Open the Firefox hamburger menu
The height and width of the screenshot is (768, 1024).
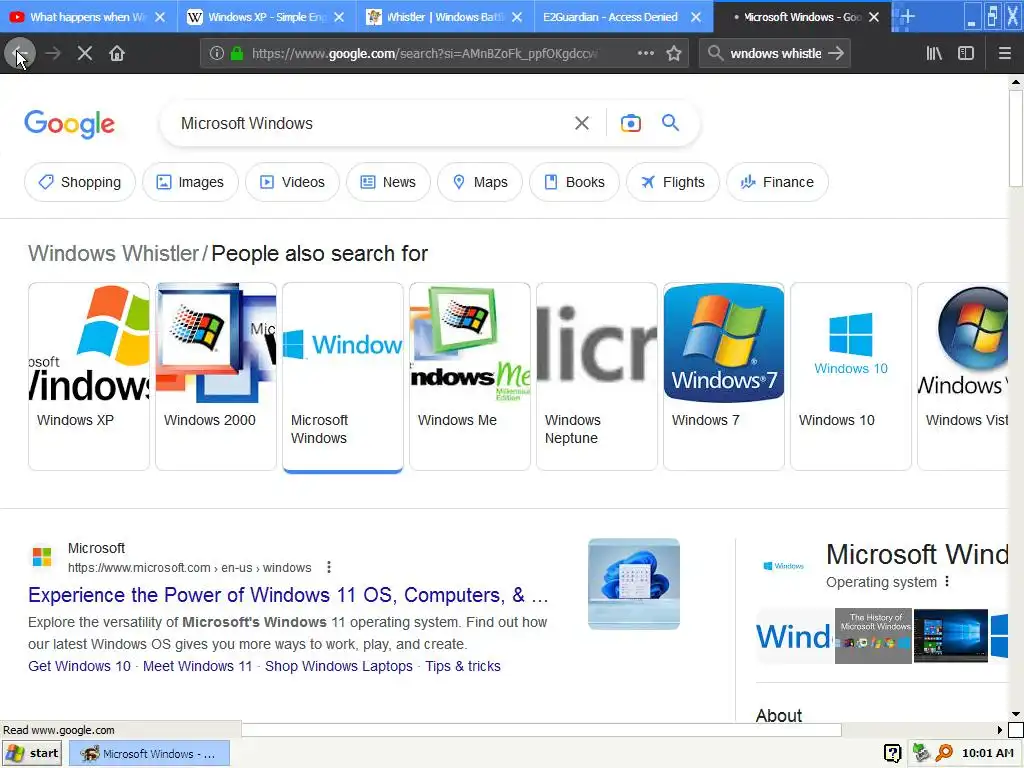click(1005, 54)
